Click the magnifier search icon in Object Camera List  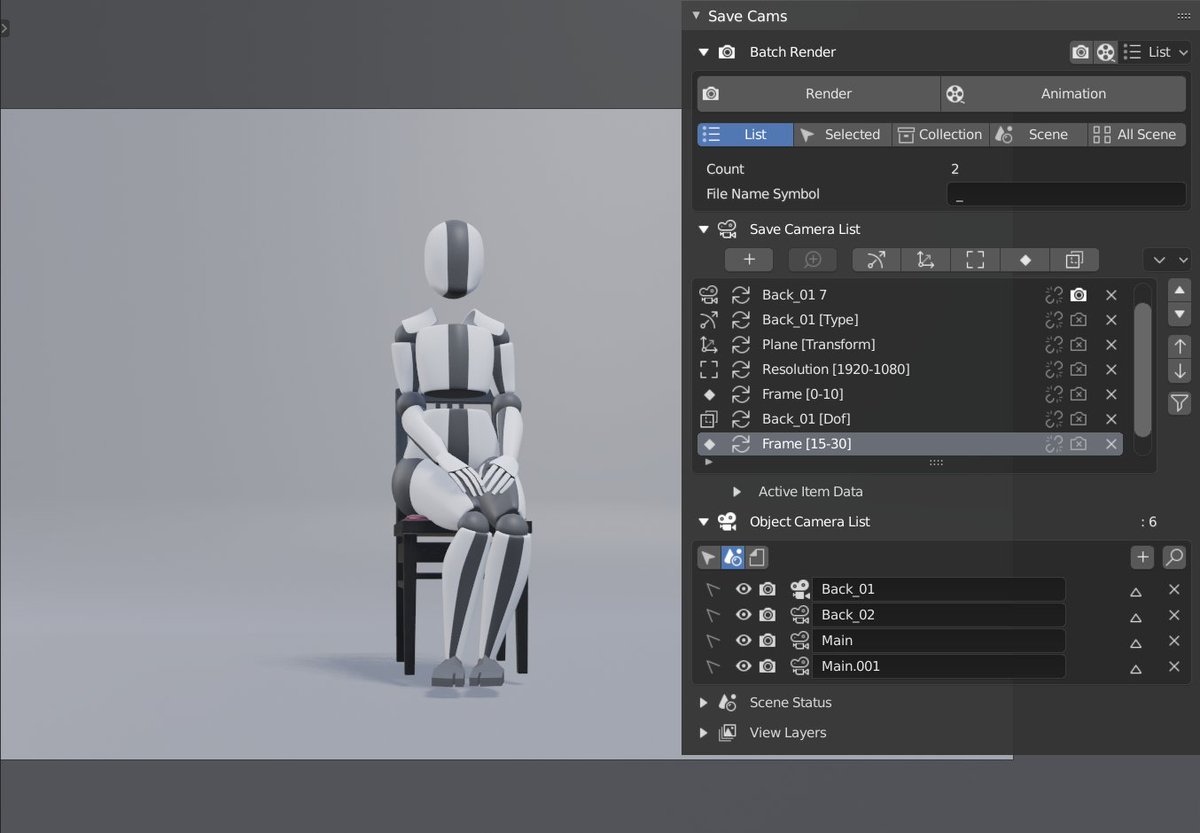coord(1175,557)
